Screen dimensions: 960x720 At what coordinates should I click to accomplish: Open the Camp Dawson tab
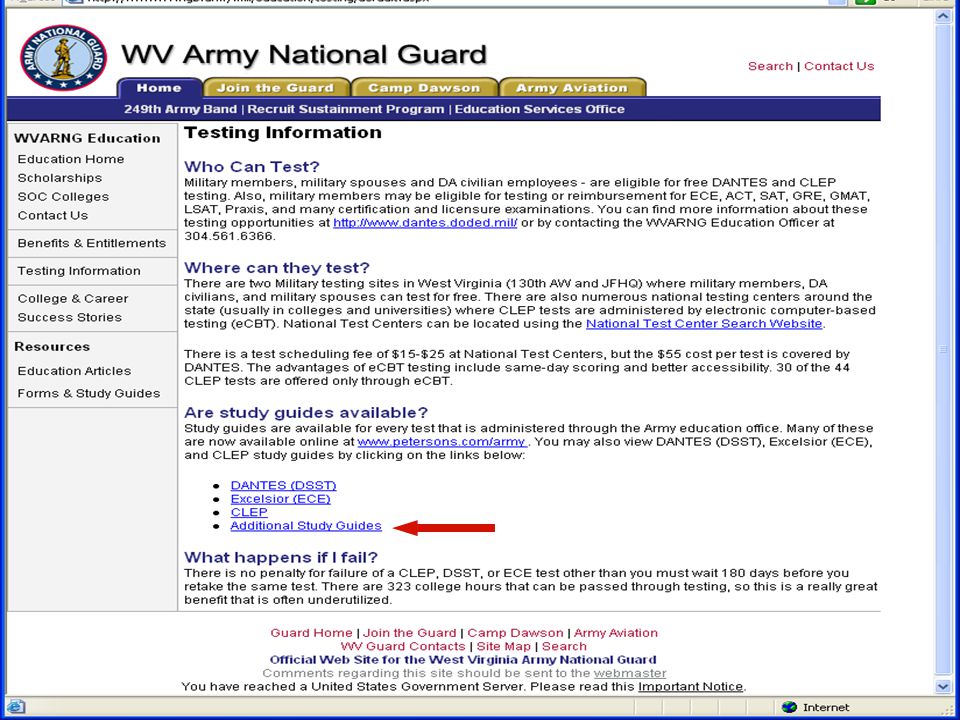coord(424,88)
